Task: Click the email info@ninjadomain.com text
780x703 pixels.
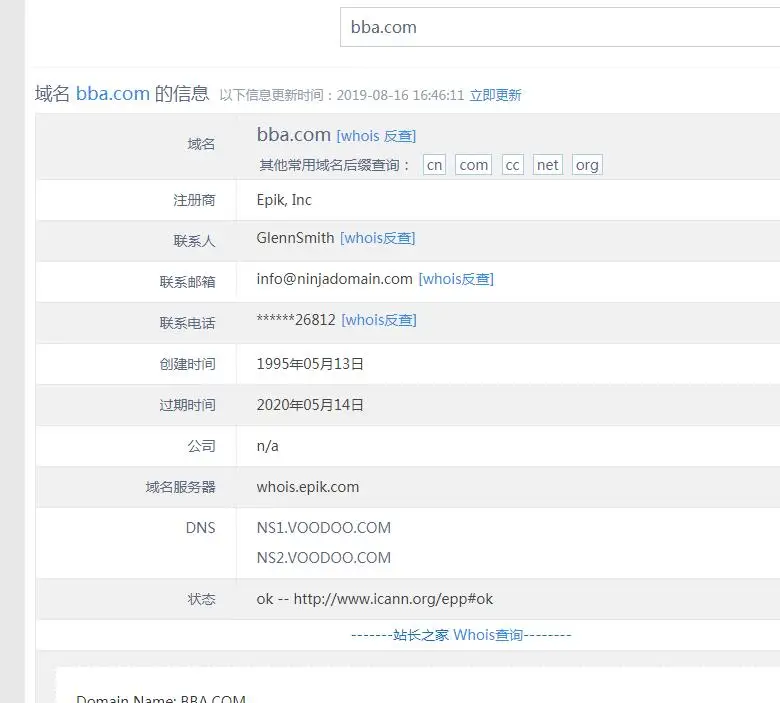Action: 334,279
